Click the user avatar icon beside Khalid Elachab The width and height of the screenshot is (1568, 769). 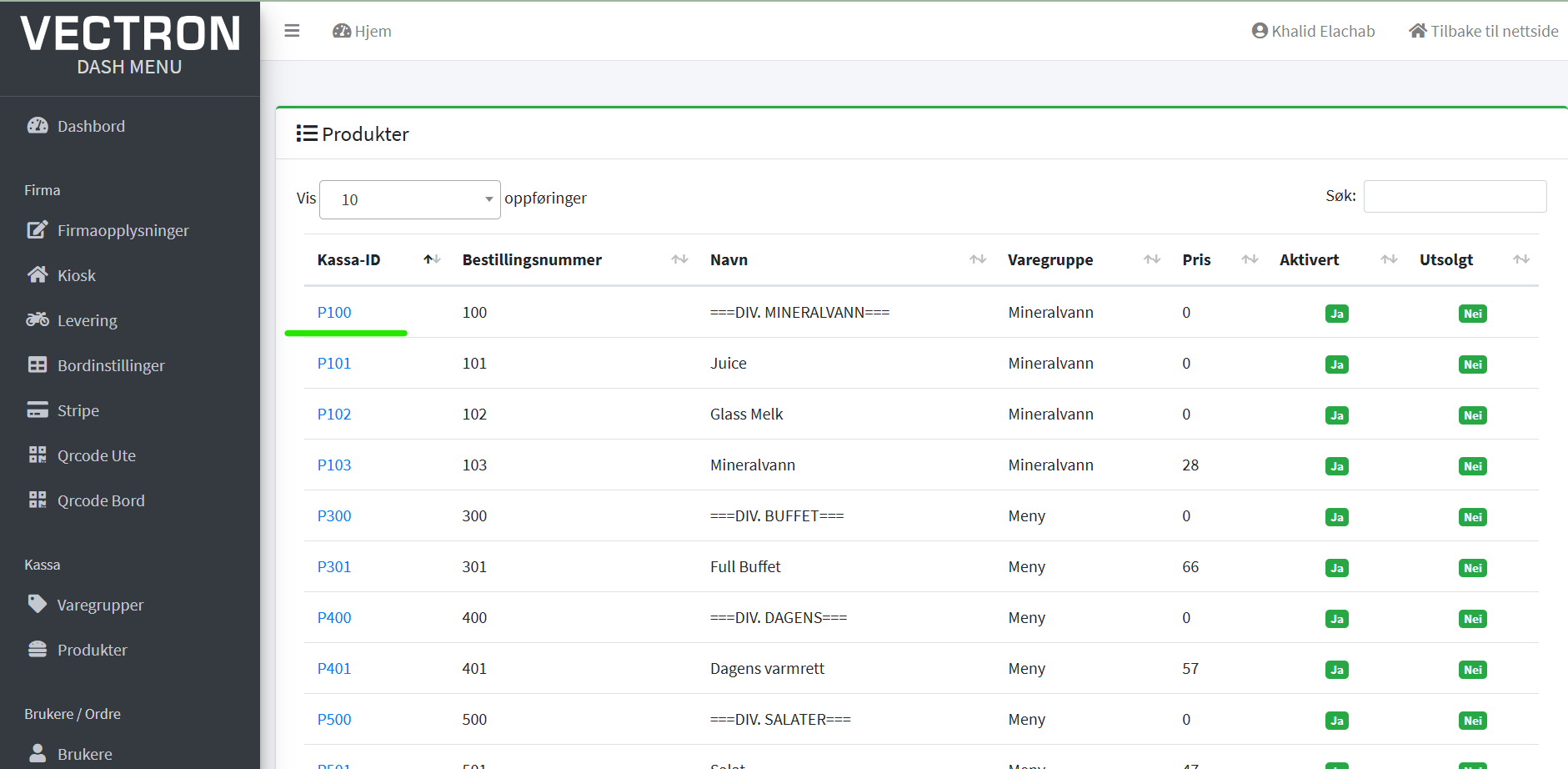point(1260,31)
